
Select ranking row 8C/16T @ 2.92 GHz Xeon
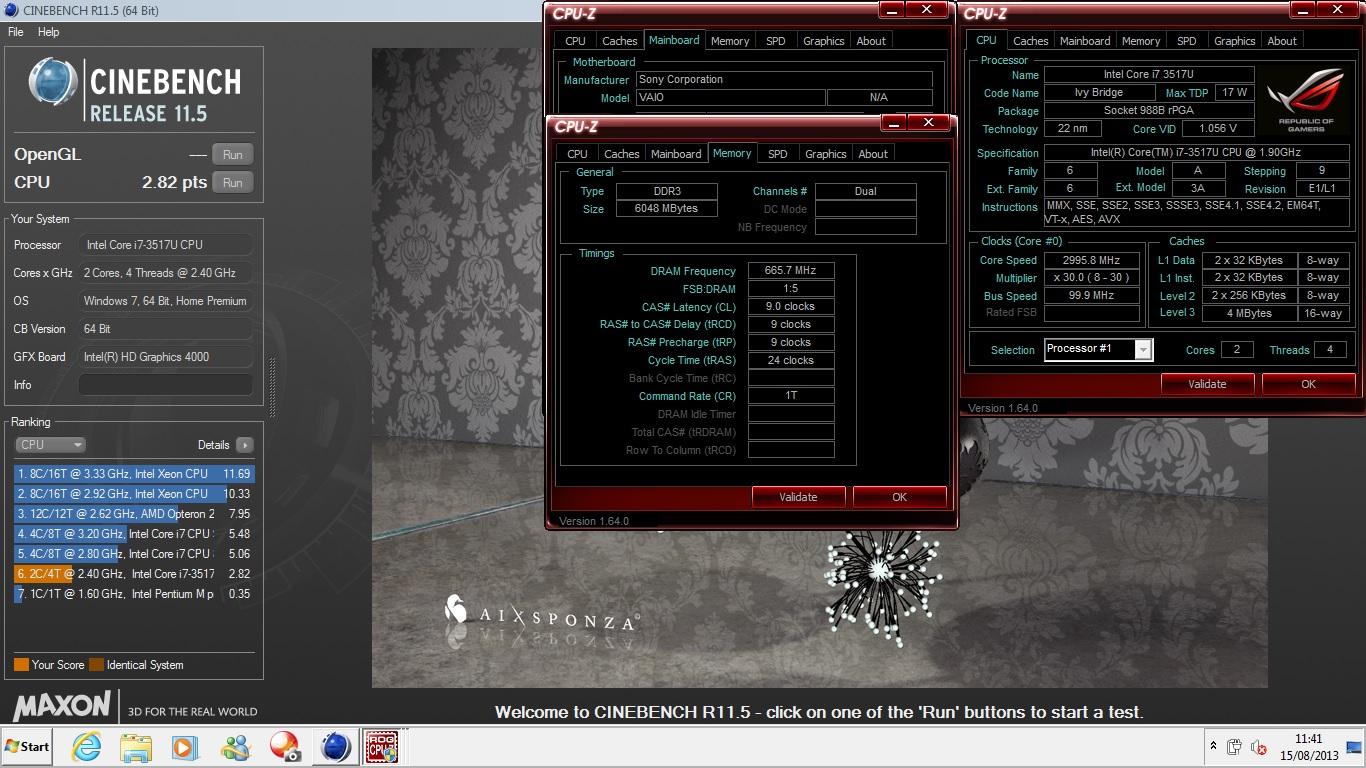(134, 494)
